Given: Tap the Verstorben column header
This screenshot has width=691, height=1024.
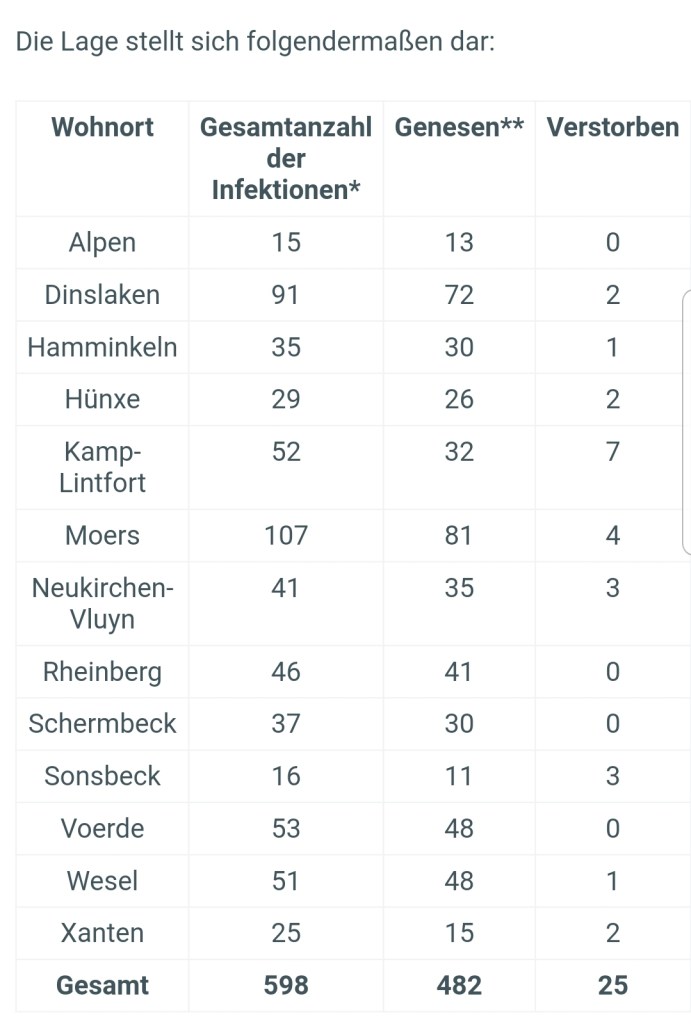Looking at the screenshot, I should coord(612,128).
